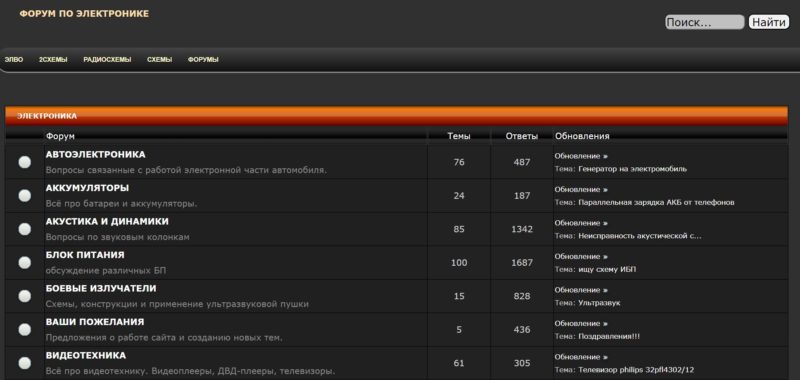Click topics count 85
Screen dimensions: 800x380
[459, 230]
